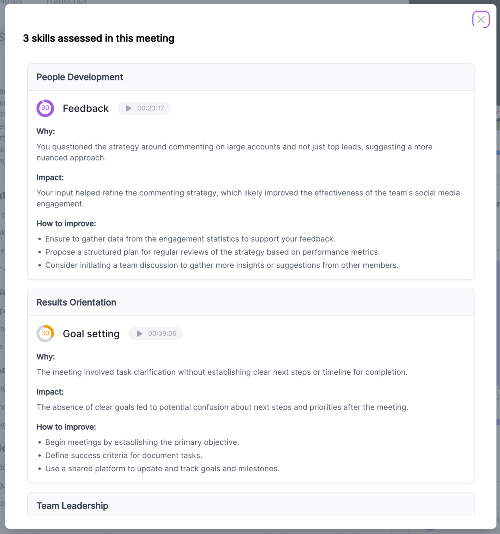Viewport: 500px width, 534px height.
Task: Click the Goal setting skill title
Action: [x=91, y=334]
